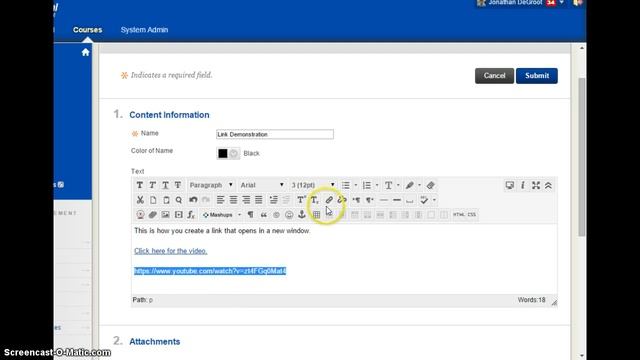Click the Cancel button
This screenshot has height=360, width=640.
coord(494,76)
